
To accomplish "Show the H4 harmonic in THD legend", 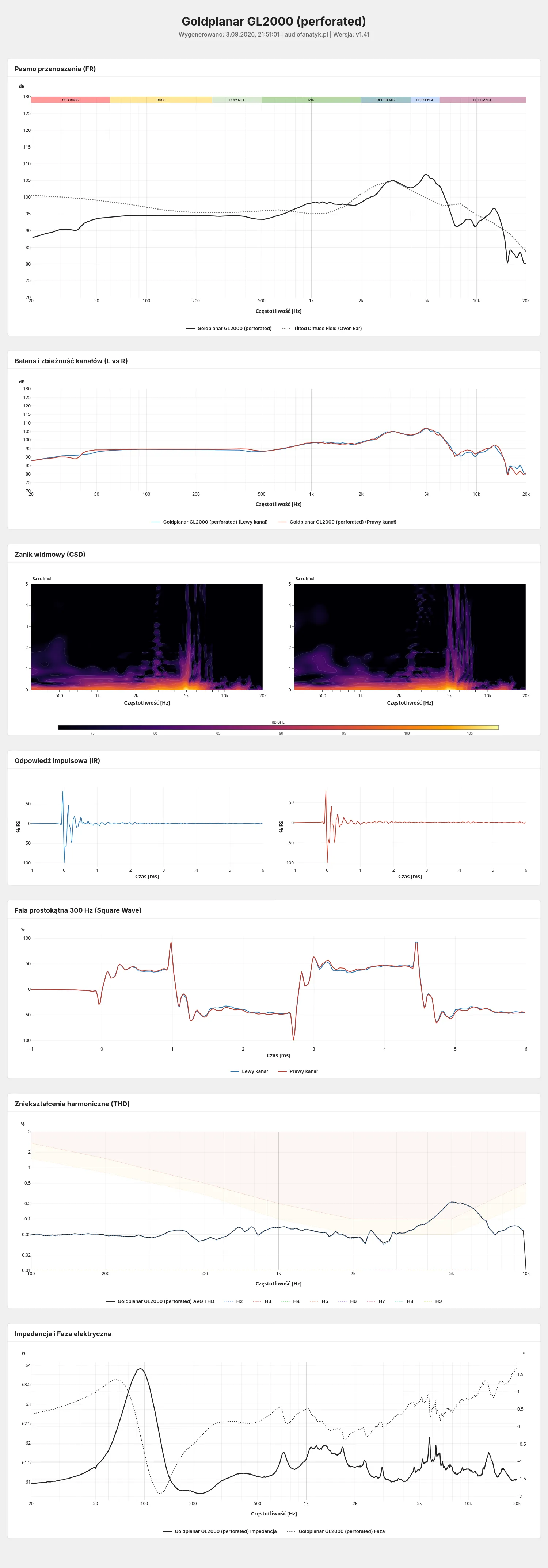I will click(x=291, y=1301).
